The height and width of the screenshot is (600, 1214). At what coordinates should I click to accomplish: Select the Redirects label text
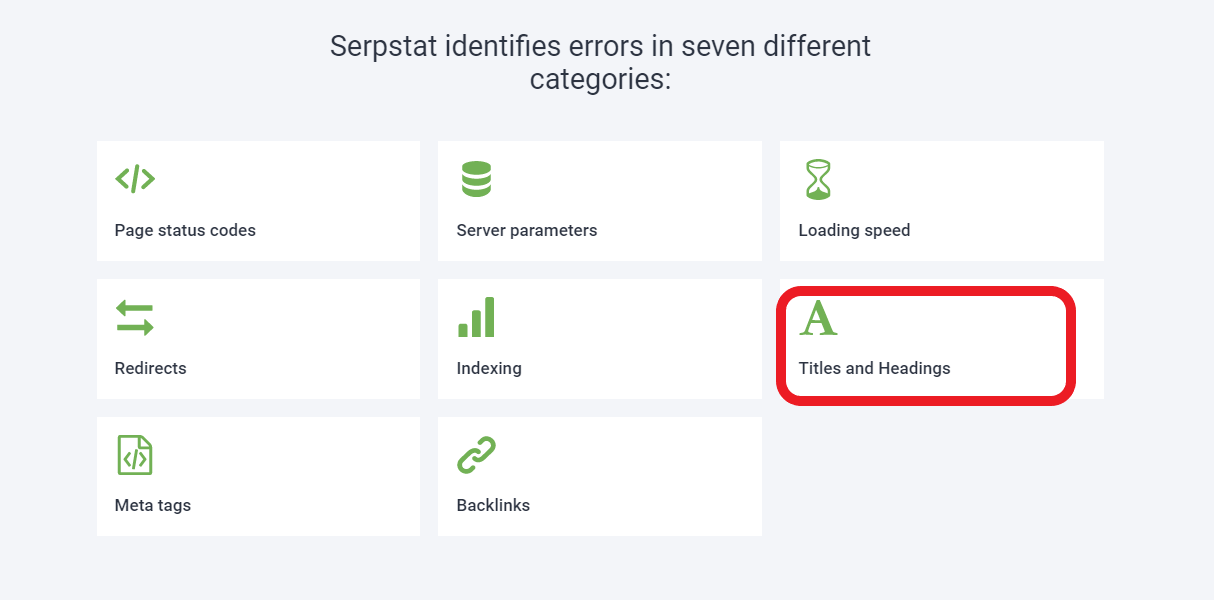click(x=151, y=368)
